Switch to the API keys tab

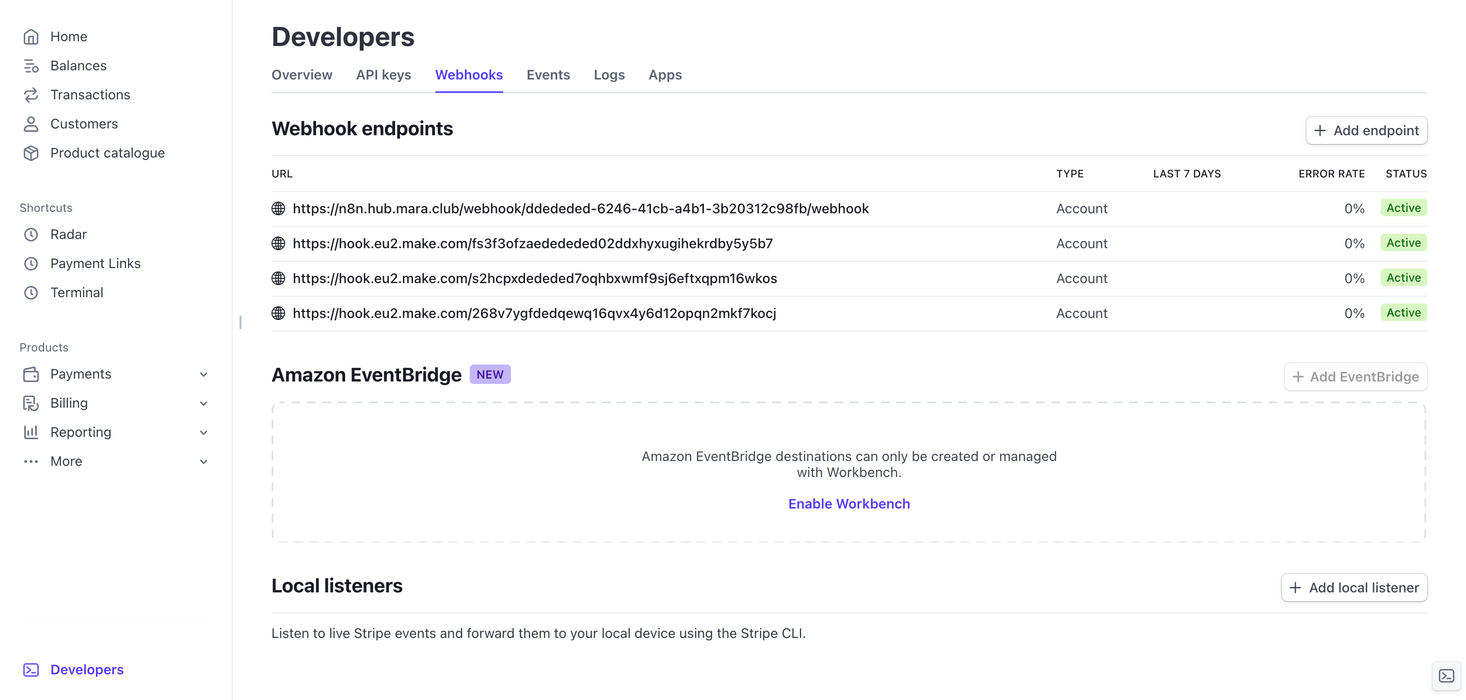tap(383, 75)
